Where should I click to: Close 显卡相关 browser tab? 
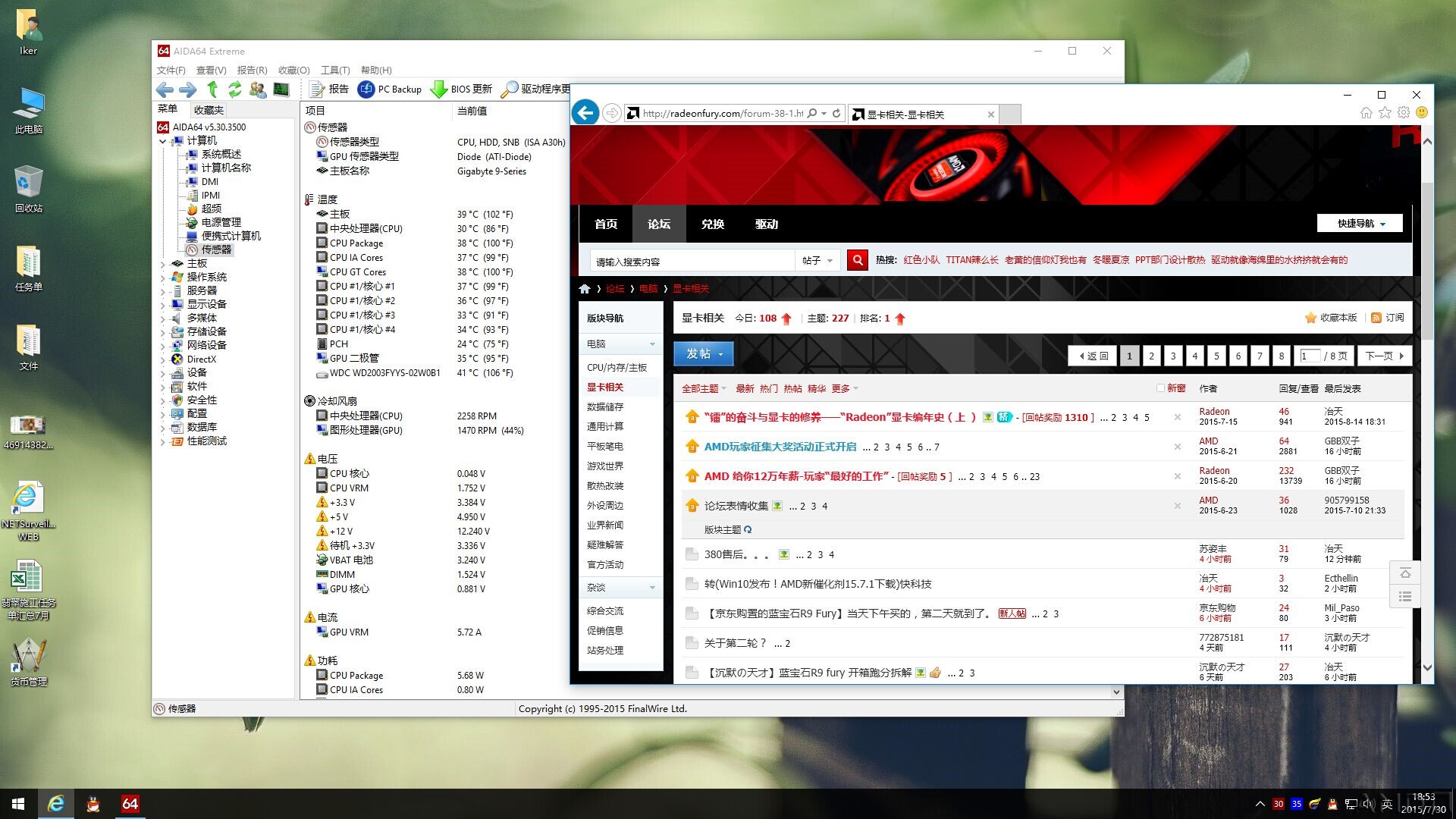pyautogui.click(x=990, y=115)
